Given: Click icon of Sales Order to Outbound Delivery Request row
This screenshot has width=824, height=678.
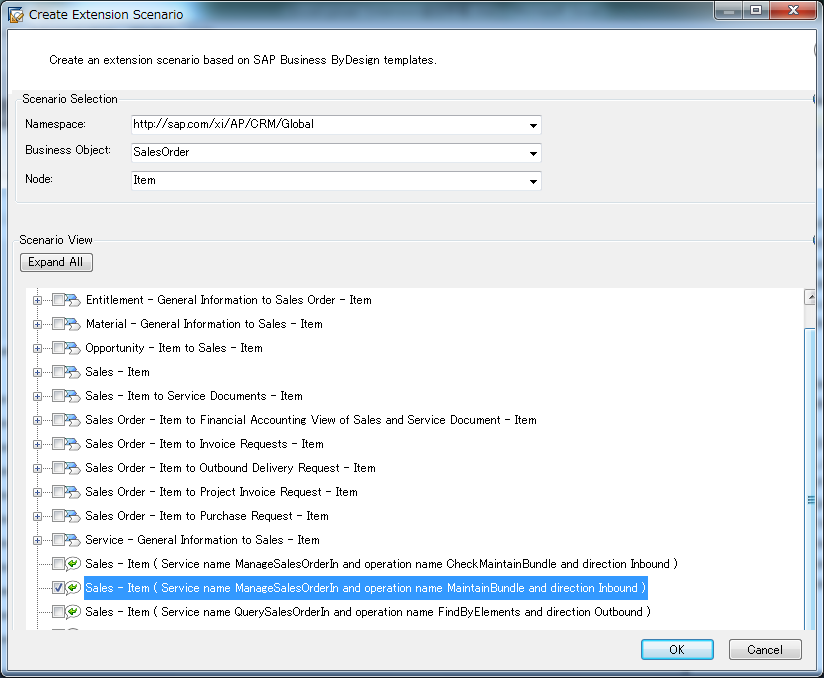Looking at the screenshot, I should 73,468.
